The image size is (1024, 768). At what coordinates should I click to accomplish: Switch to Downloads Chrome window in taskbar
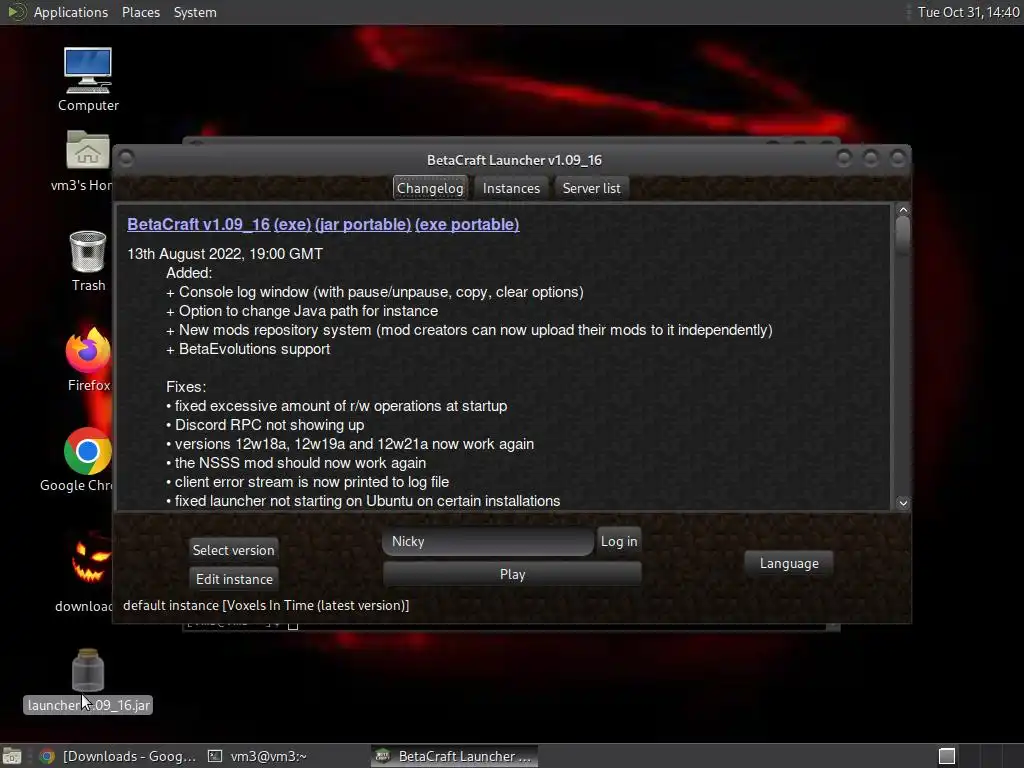tap(118, 756)
